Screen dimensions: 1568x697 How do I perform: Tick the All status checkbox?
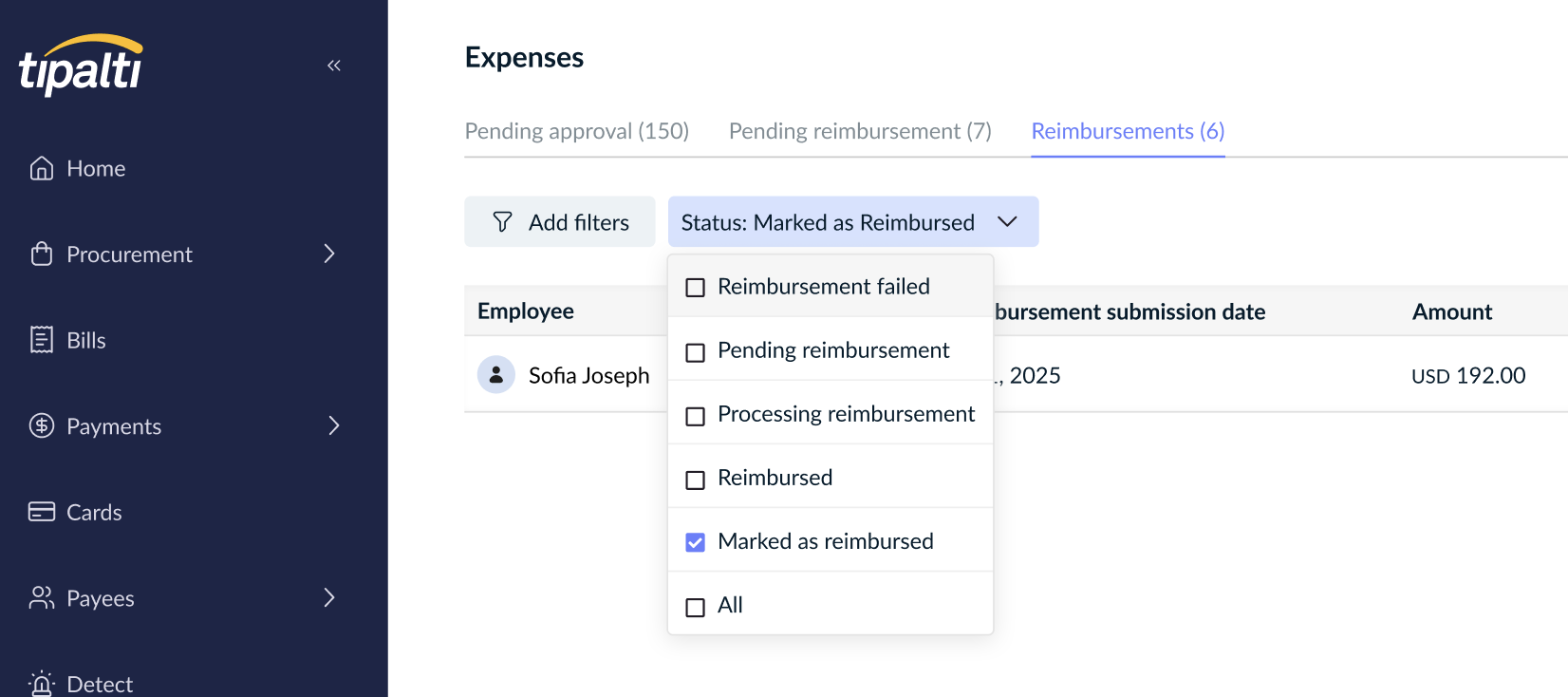pyautogui.click(x=696, y=607)
